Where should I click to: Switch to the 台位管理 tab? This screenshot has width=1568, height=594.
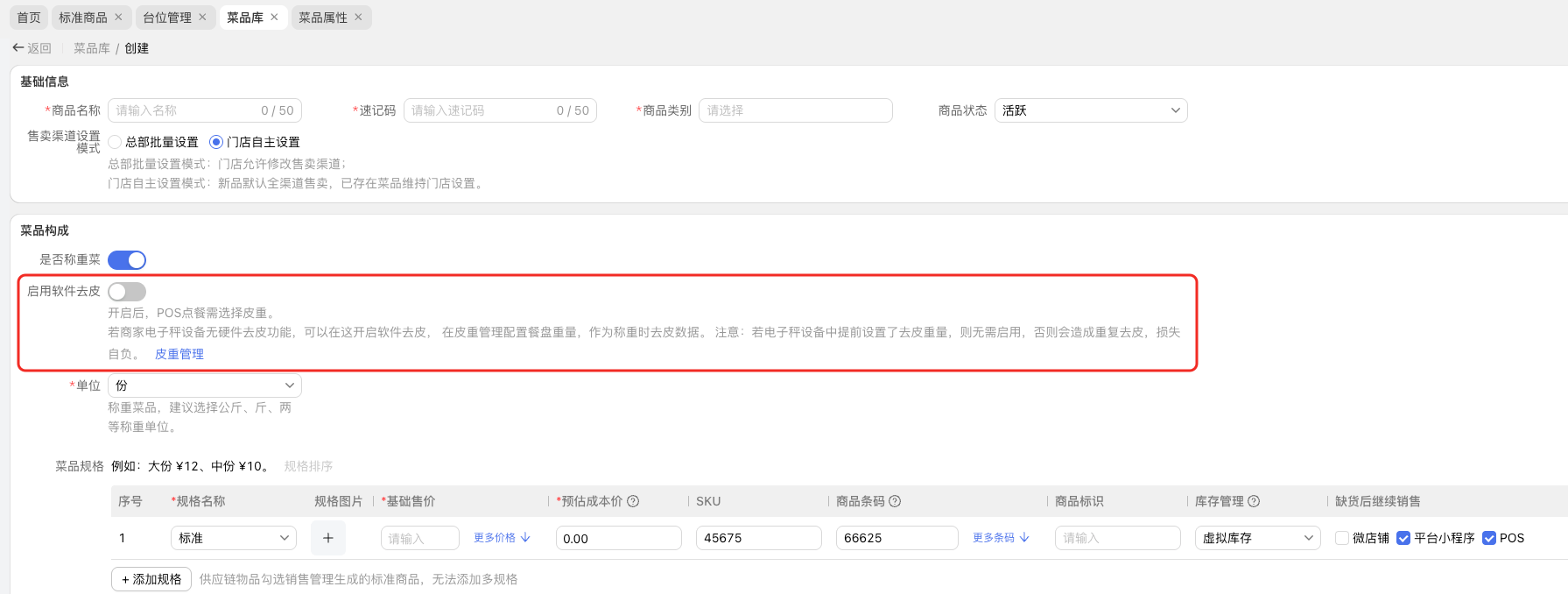click(x=167, y=18)
